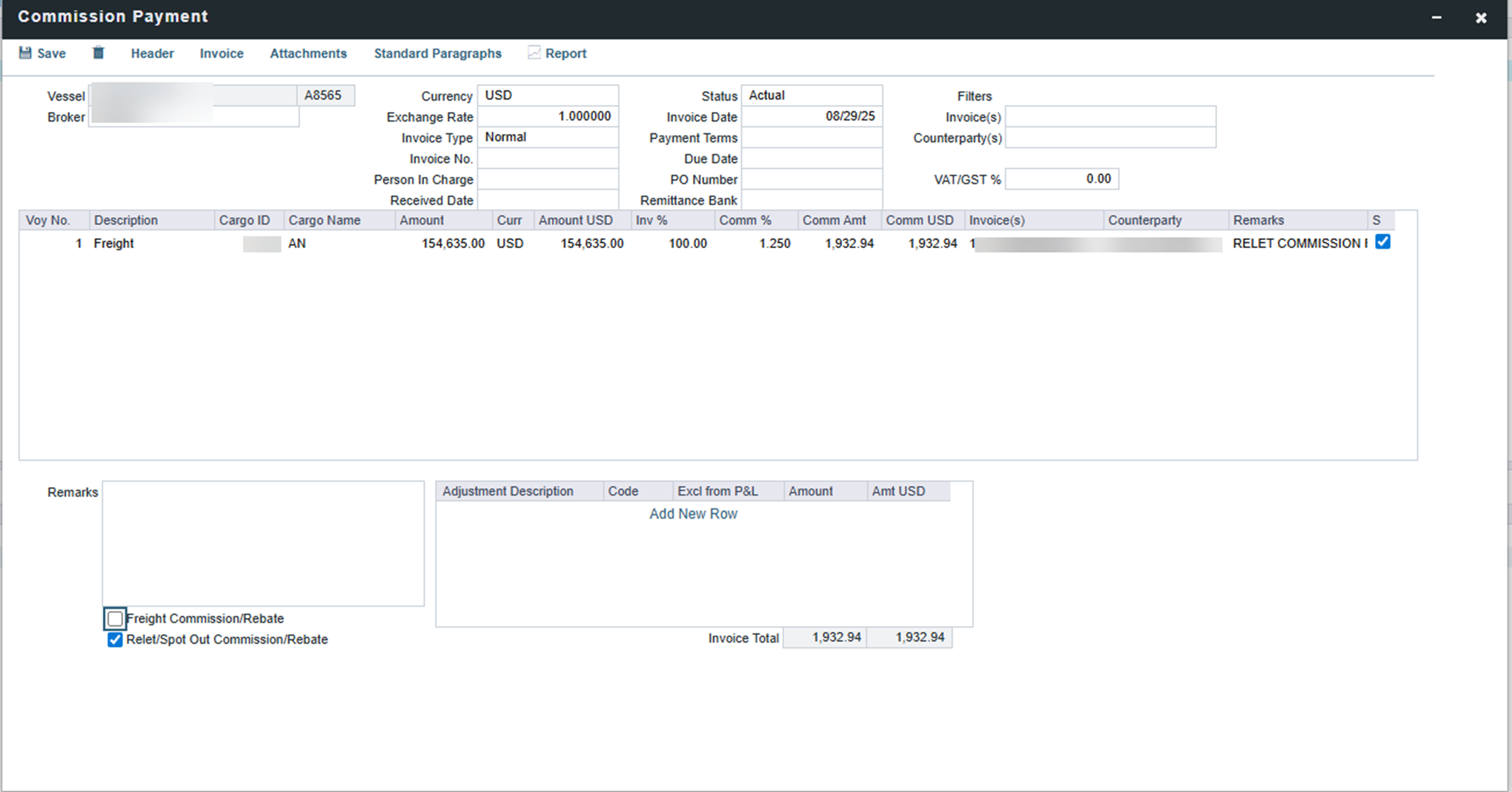Click into the Remarks text area
The height and width of the screenshot is (792, 1512).
[x=263, y=543]
